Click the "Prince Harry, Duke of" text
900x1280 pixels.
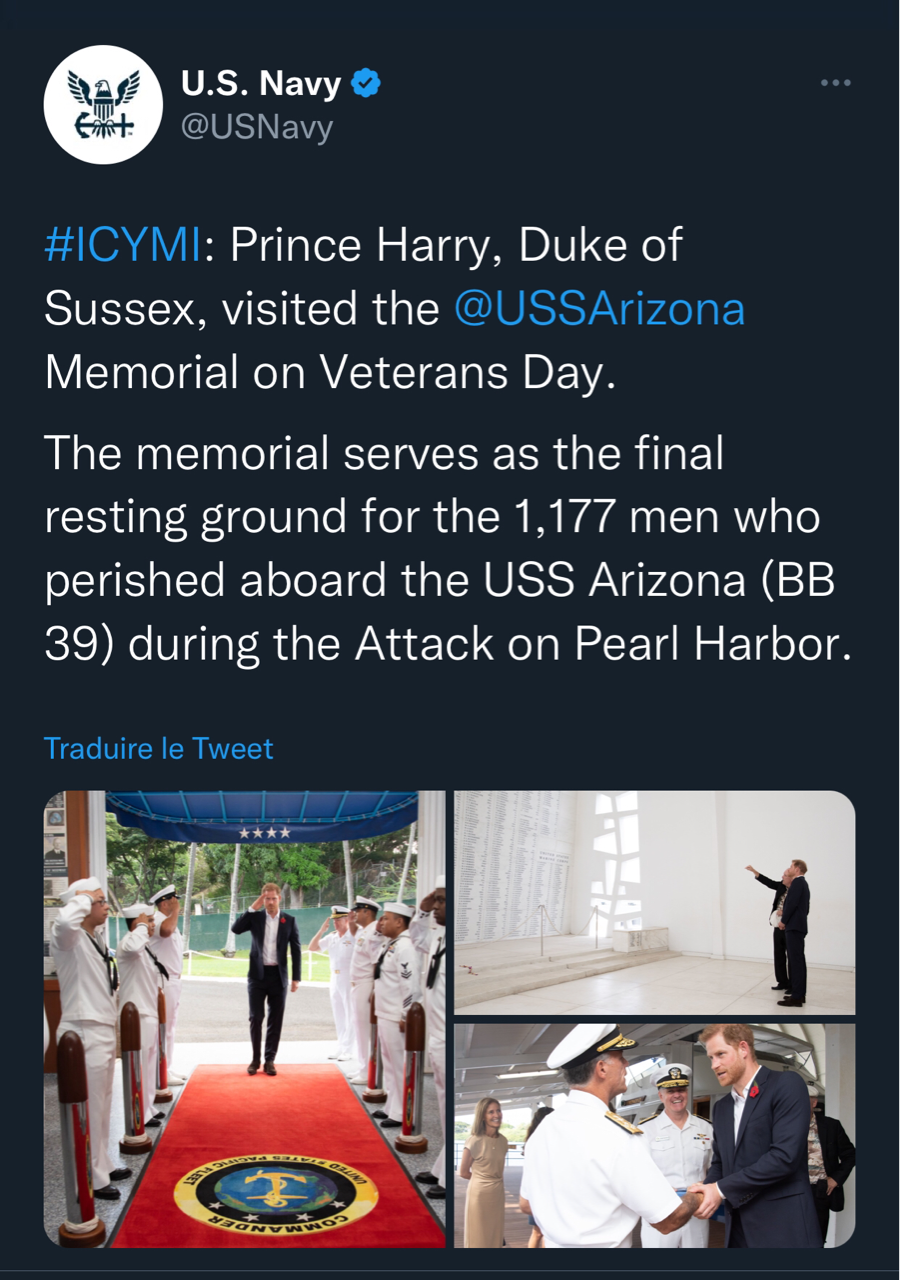pos(456,246)
